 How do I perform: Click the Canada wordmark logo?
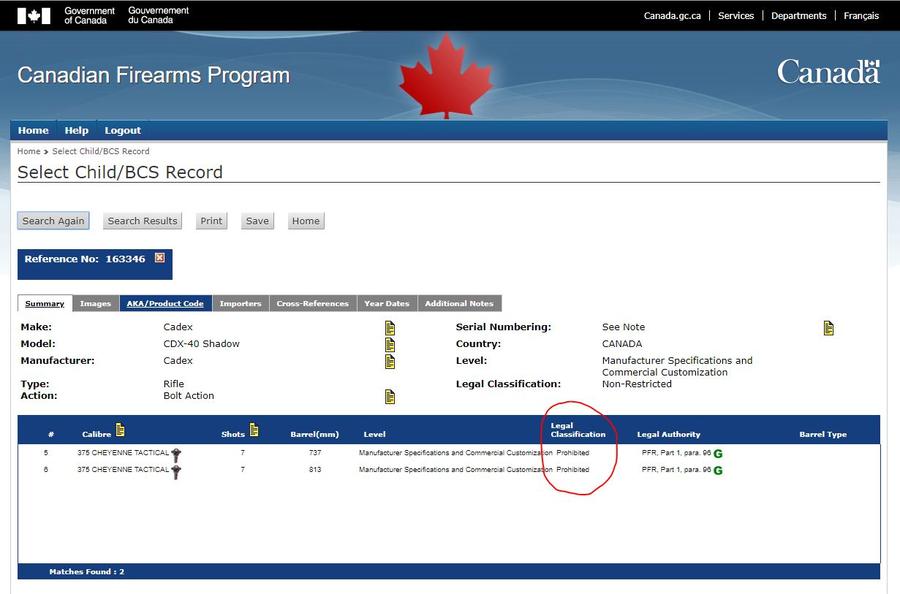pyautogui.click(x=828, y=72)
